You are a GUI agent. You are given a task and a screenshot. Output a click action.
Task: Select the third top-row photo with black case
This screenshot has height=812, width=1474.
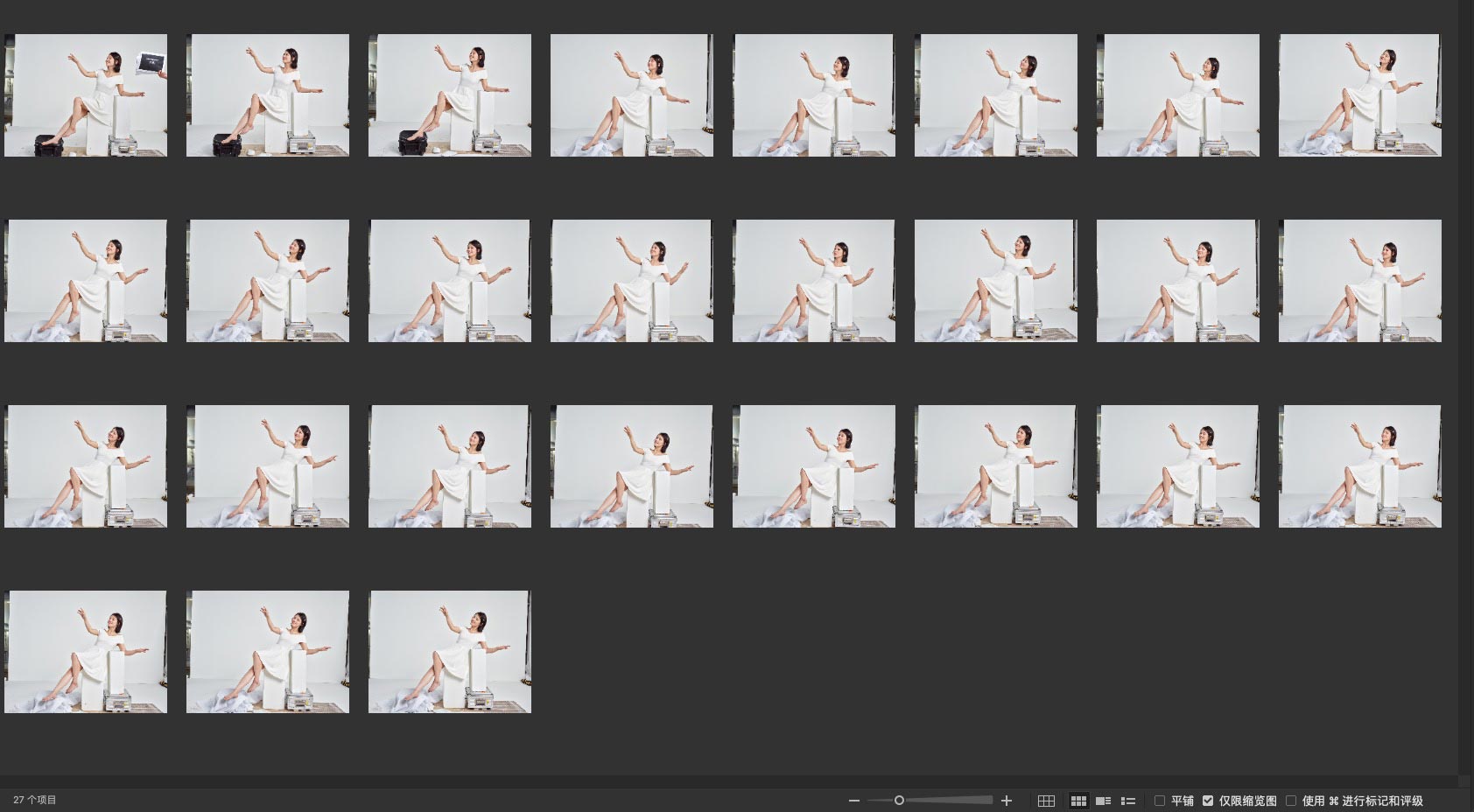click(450, 95)
